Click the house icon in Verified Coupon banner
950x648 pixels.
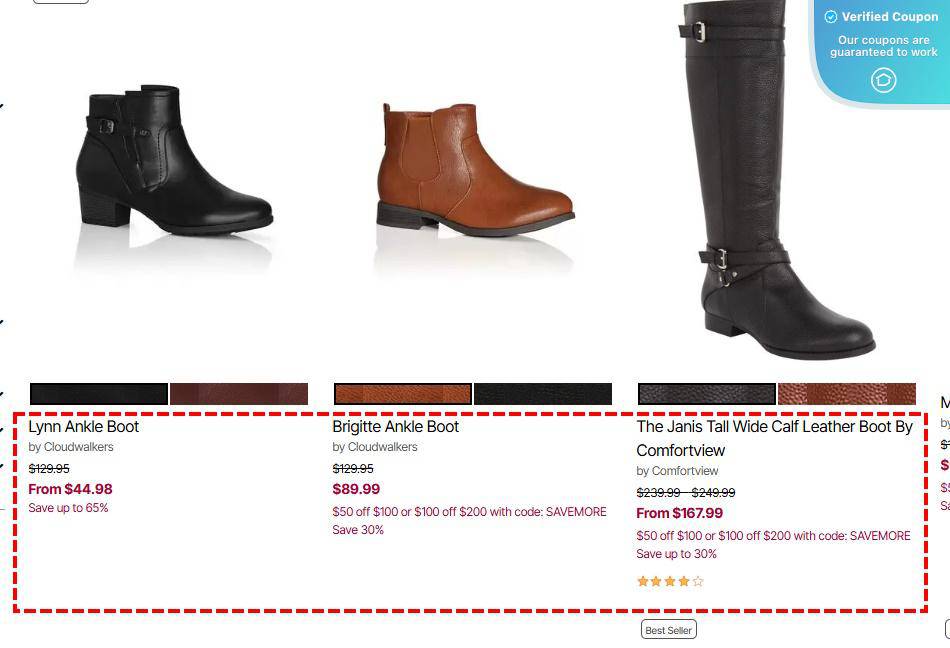(x=883, y=80)
